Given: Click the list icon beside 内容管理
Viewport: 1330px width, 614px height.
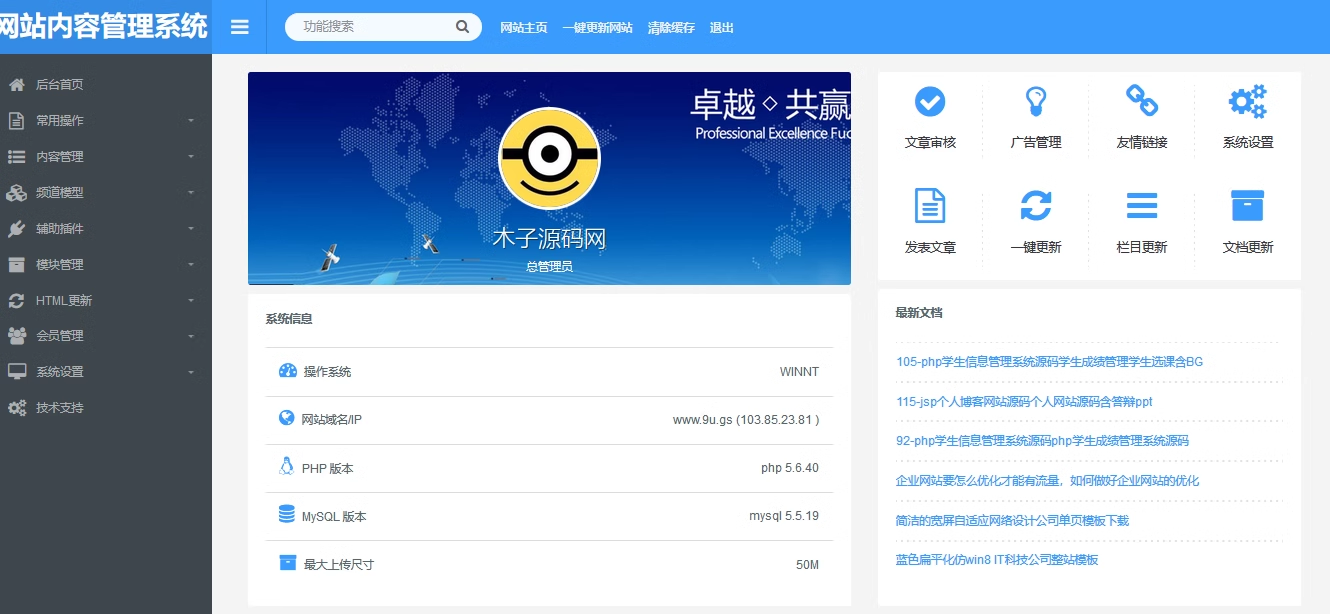Looking at the screenshot, I should click(16, 157).
